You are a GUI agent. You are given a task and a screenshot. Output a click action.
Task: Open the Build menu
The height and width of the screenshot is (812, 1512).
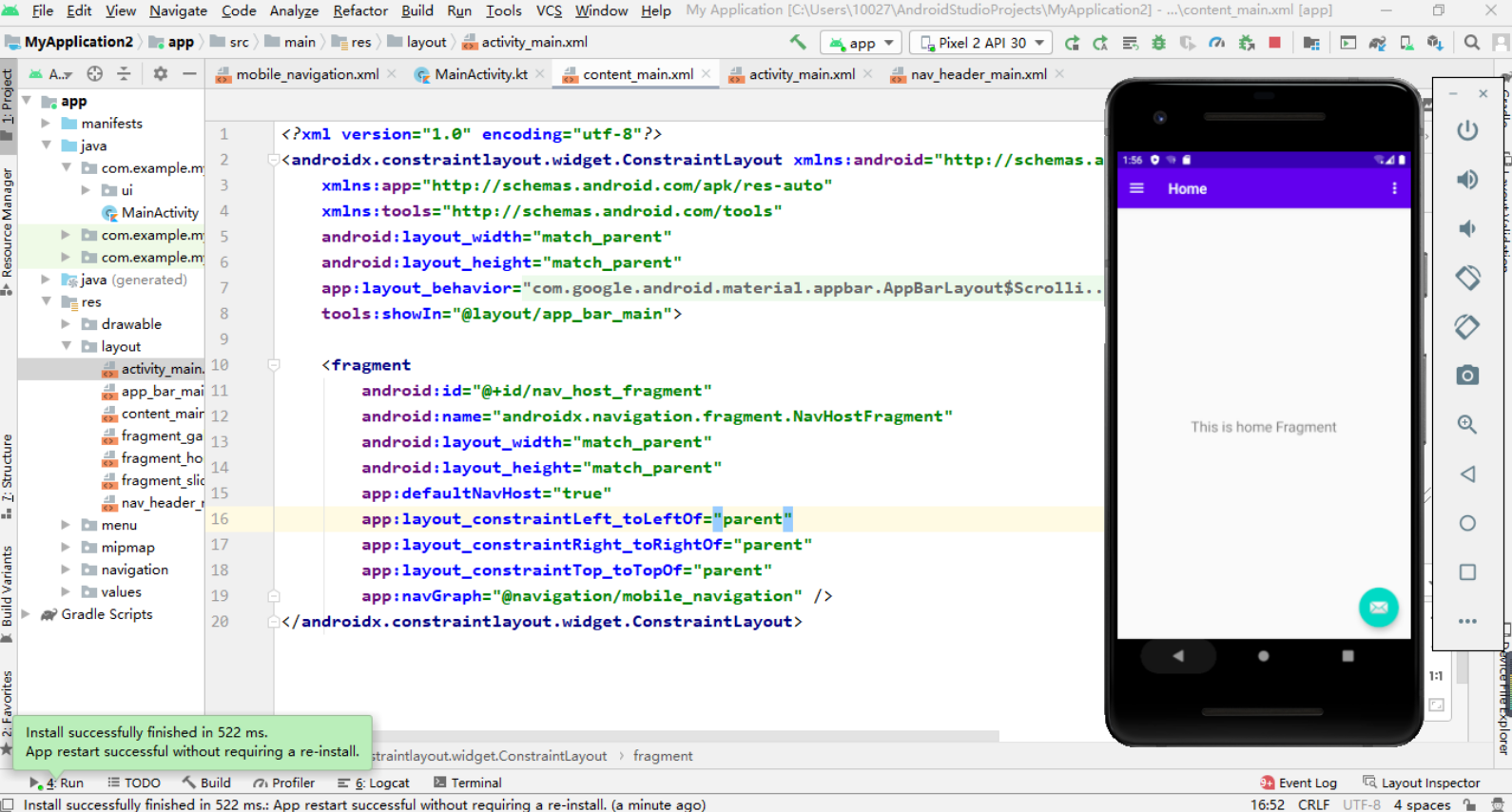click(417, 10)
